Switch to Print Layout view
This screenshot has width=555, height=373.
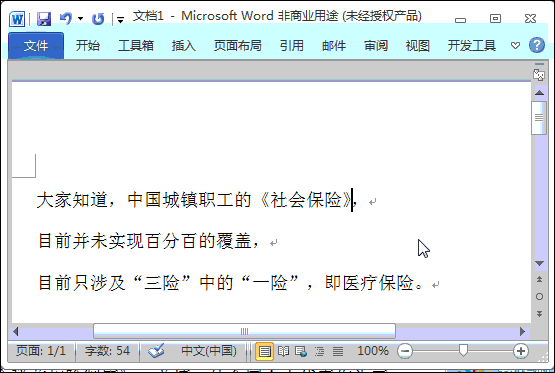pos(264,351)
